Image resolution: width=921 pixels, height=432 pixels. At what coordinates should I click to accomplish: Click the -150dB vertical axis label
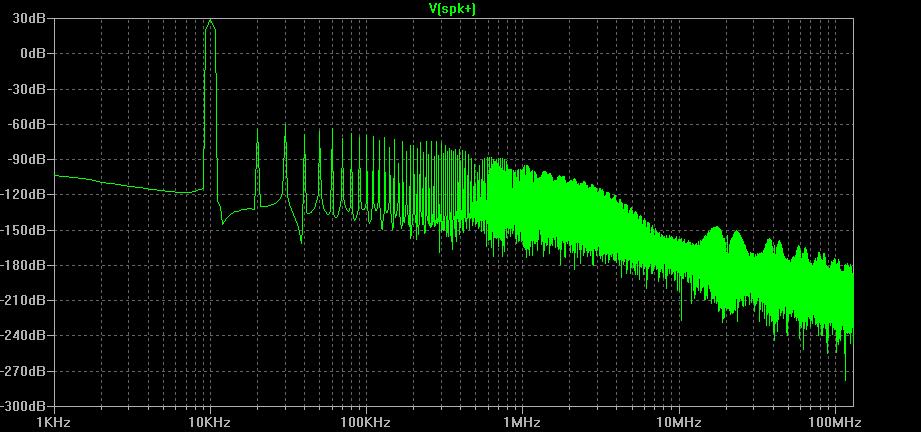click(x=23, y=230)
